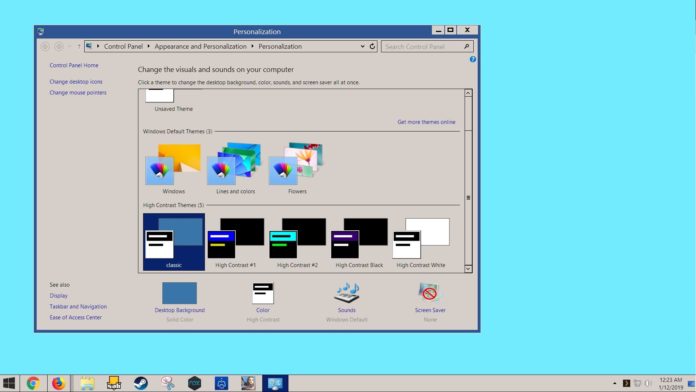This screenshot has height=392, width=696.
Task: Click the High Contrast Themes (5) heading
Action: pos(173,205)
